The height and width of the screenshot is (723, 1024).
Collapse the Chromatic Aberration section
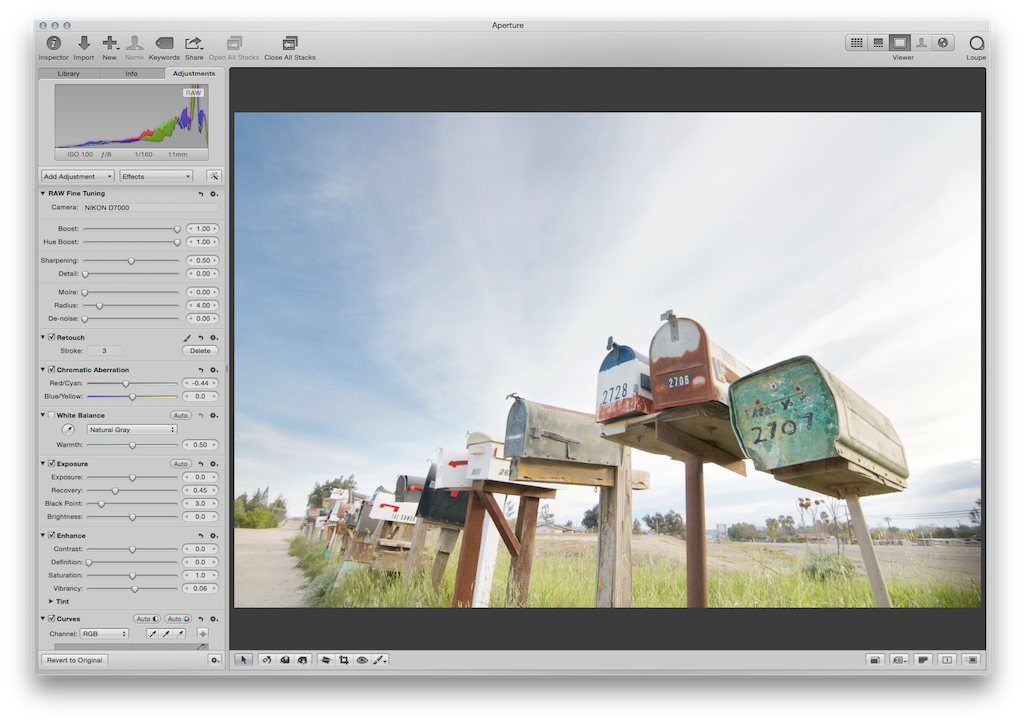click(x=43, y=370)
